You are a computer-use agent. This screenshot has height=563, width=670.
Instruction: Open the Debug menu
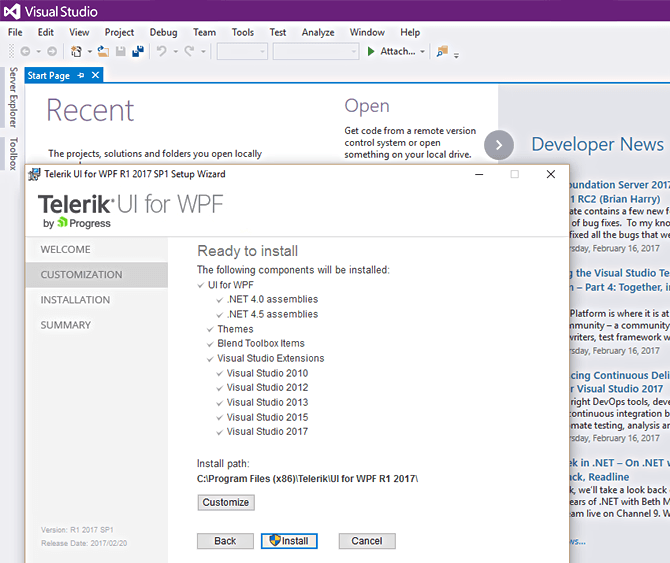pos(163,32)
